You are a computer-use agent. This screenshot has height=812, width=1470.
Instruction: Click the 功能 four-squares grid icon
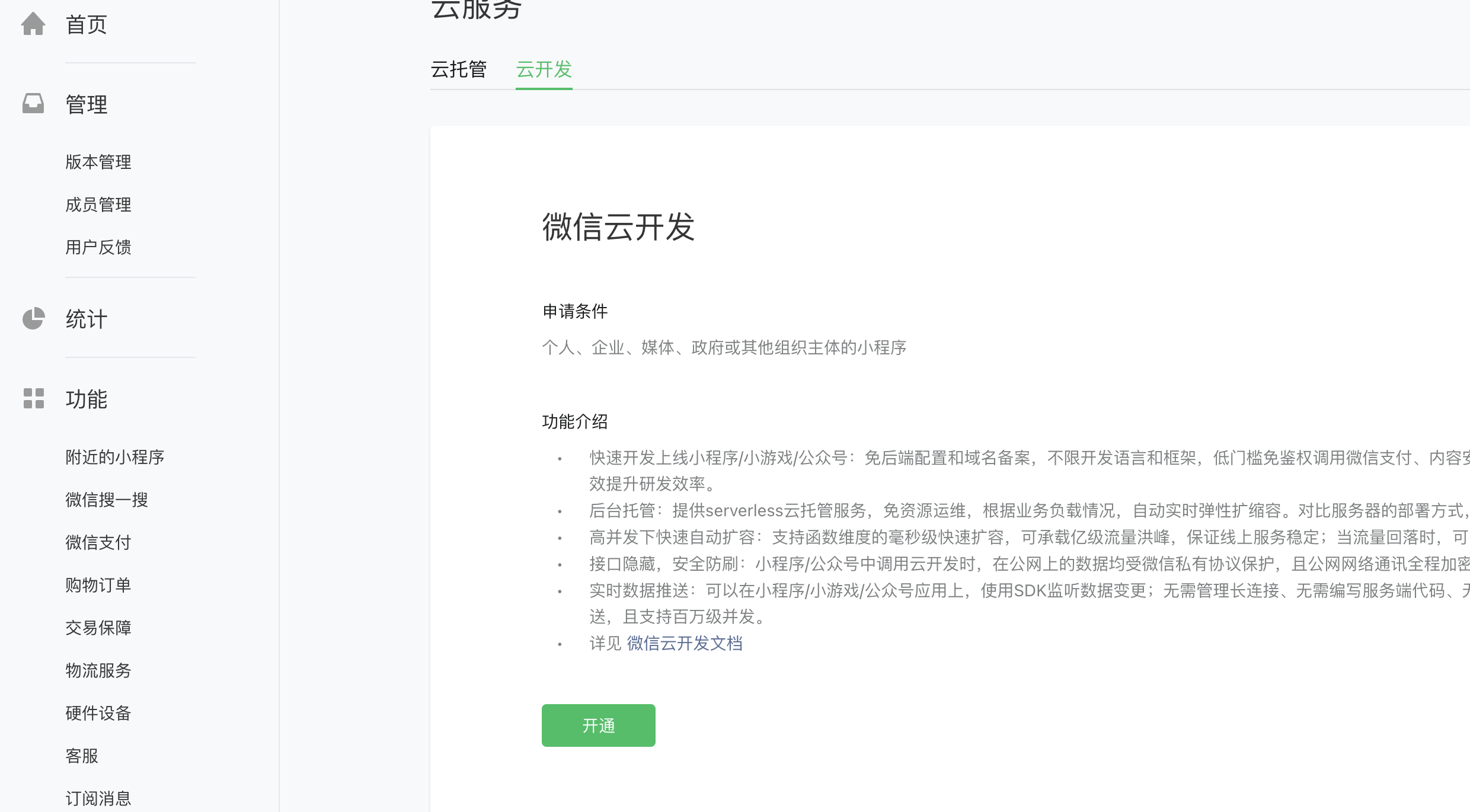[33, 398]
